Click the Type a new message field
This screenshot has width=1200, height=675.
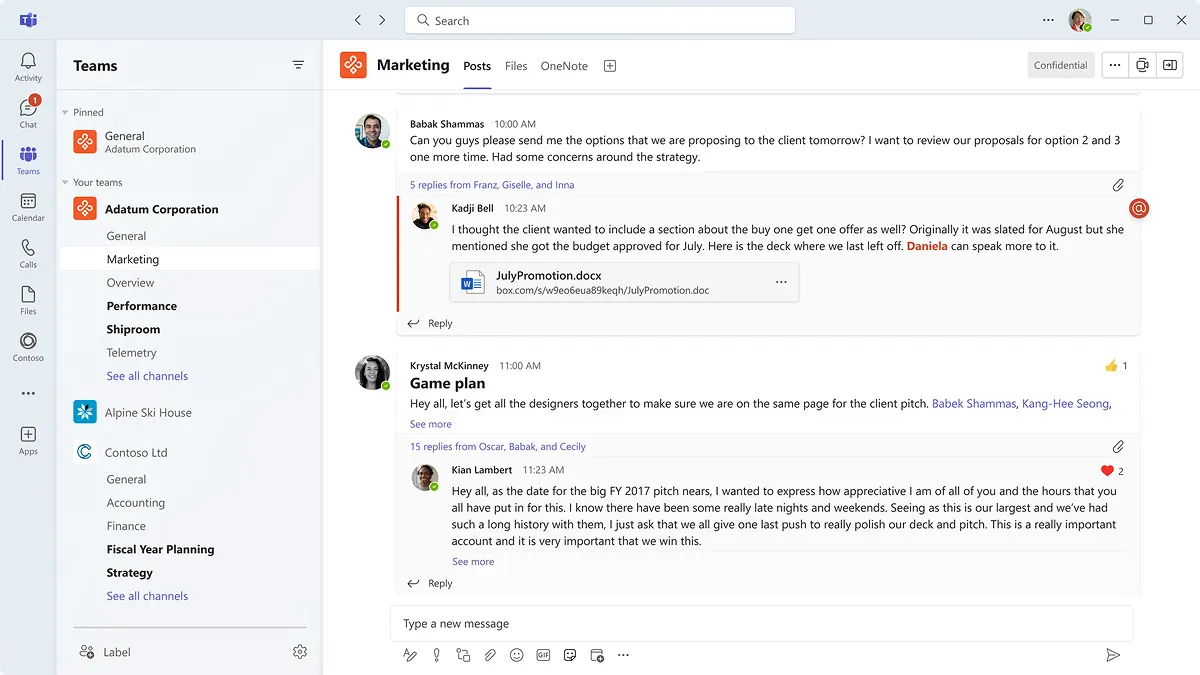(761, 623)
